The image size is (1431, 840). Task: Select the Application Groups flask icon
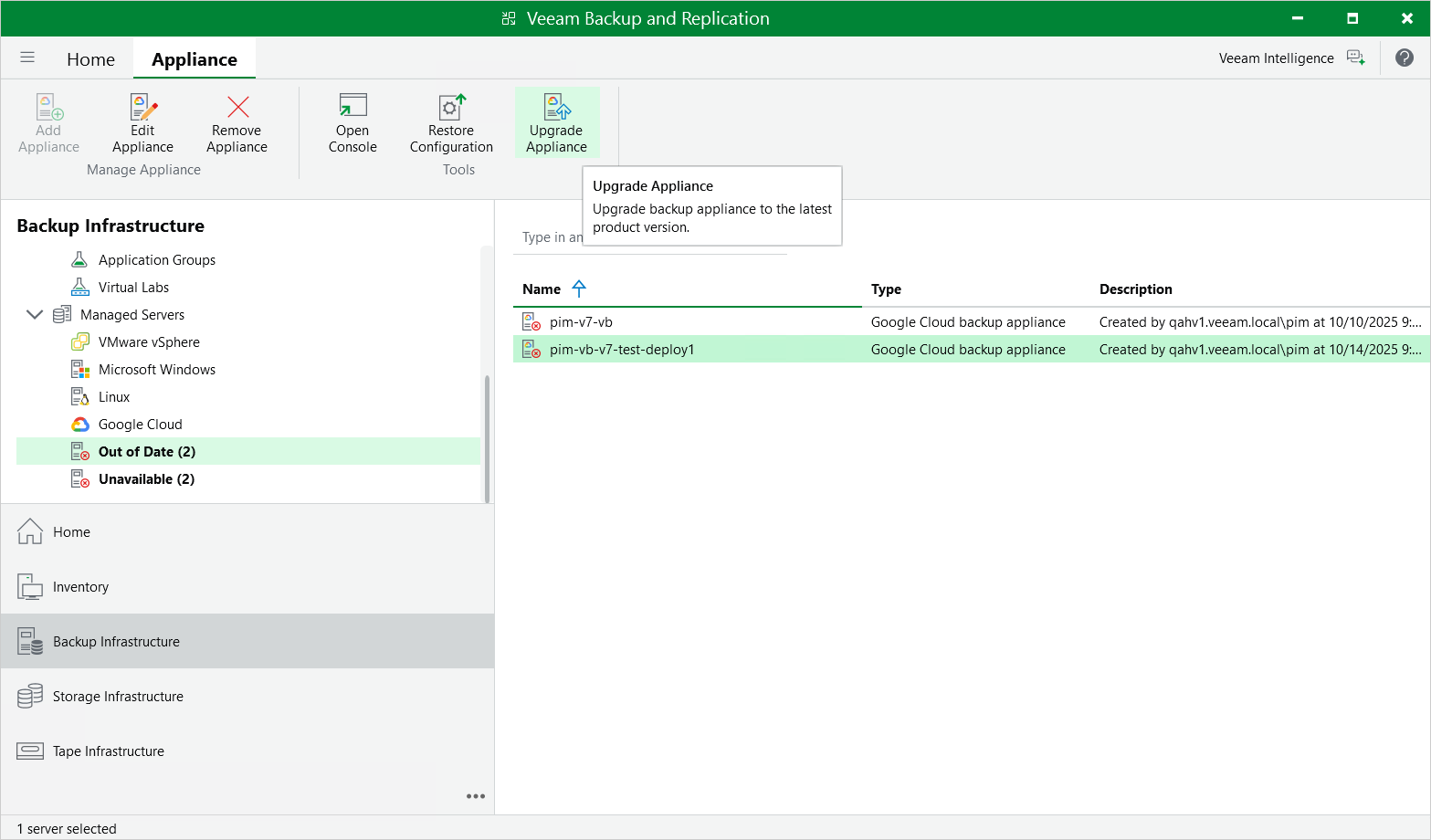tap(80, 259)
